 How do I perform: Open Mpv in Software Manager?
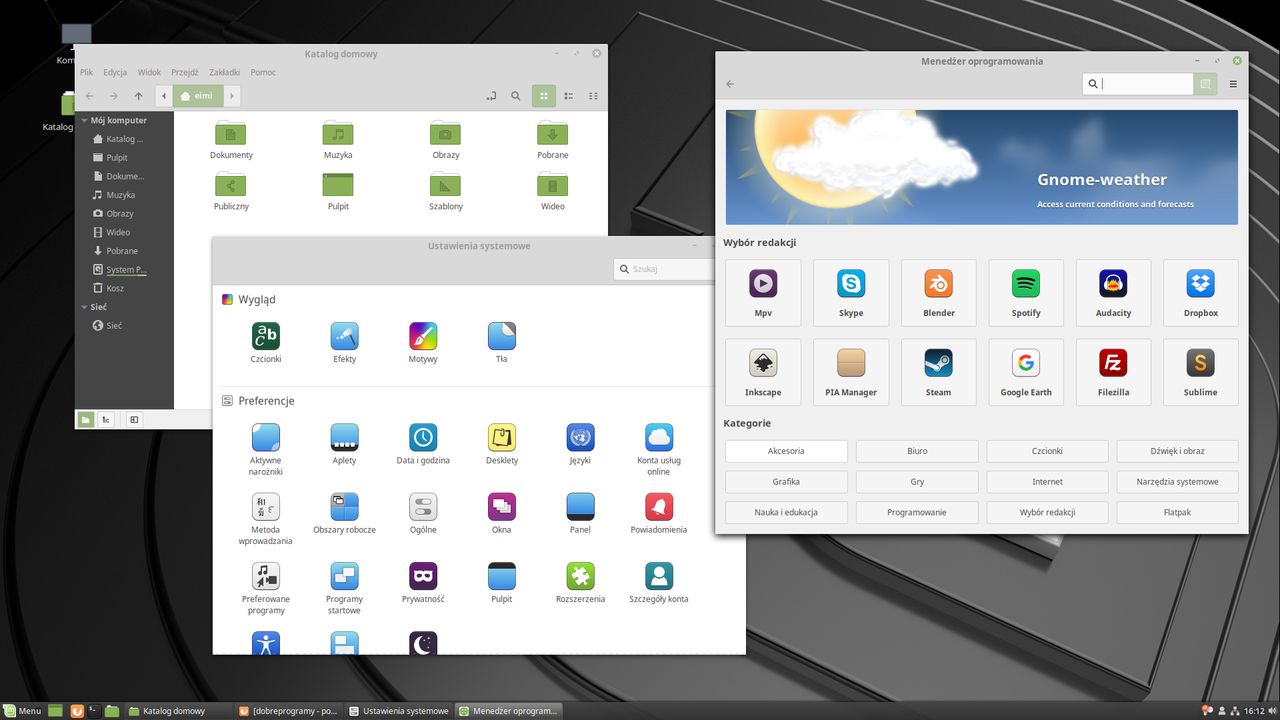click(763, 293)
